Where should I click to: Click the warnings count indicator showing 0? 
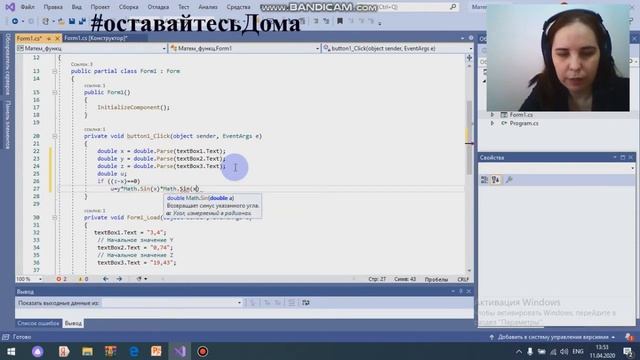(83, 279)
